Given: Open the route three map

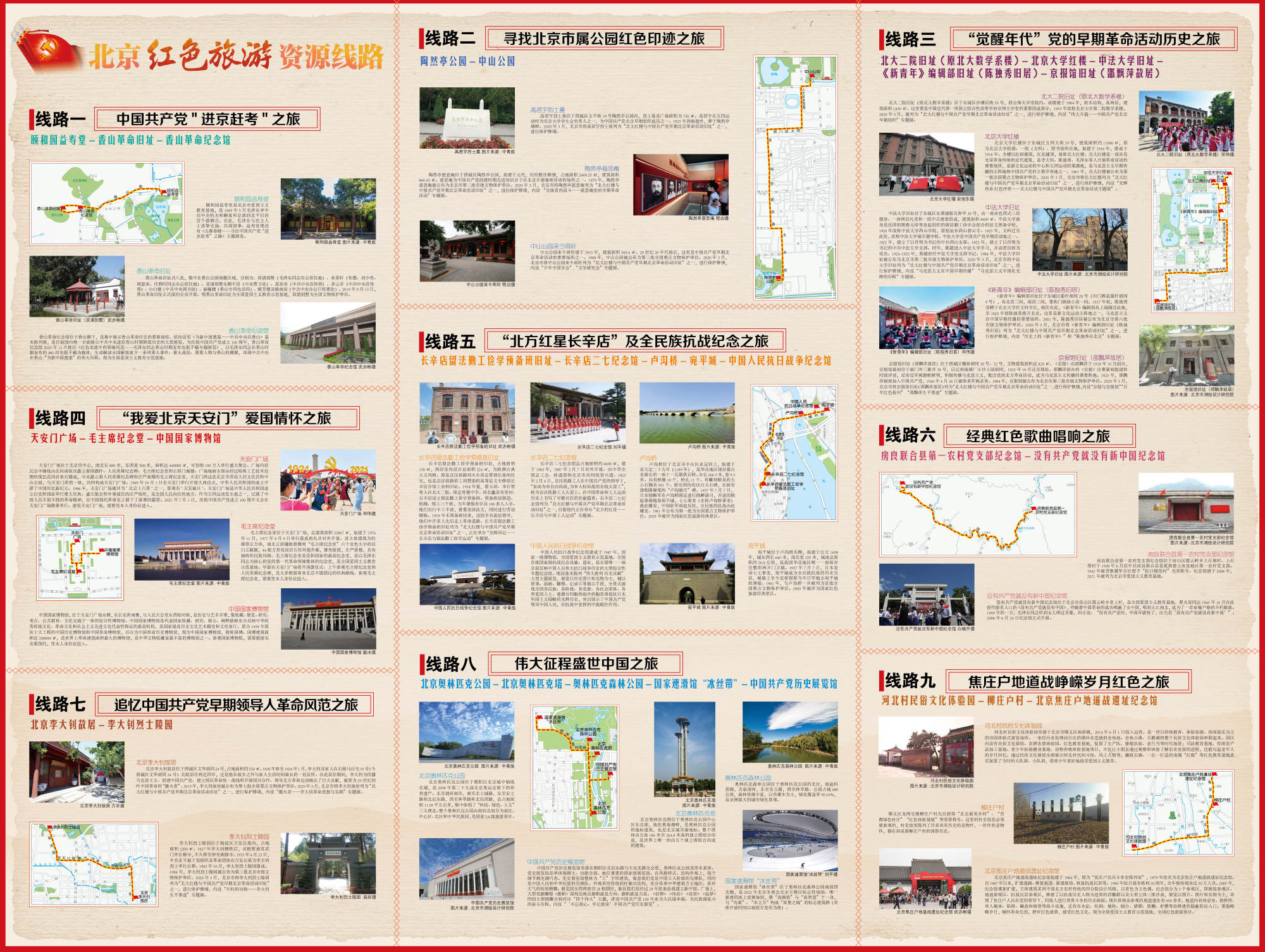Looking at the screenshot, I should (x=1192, y=241).
